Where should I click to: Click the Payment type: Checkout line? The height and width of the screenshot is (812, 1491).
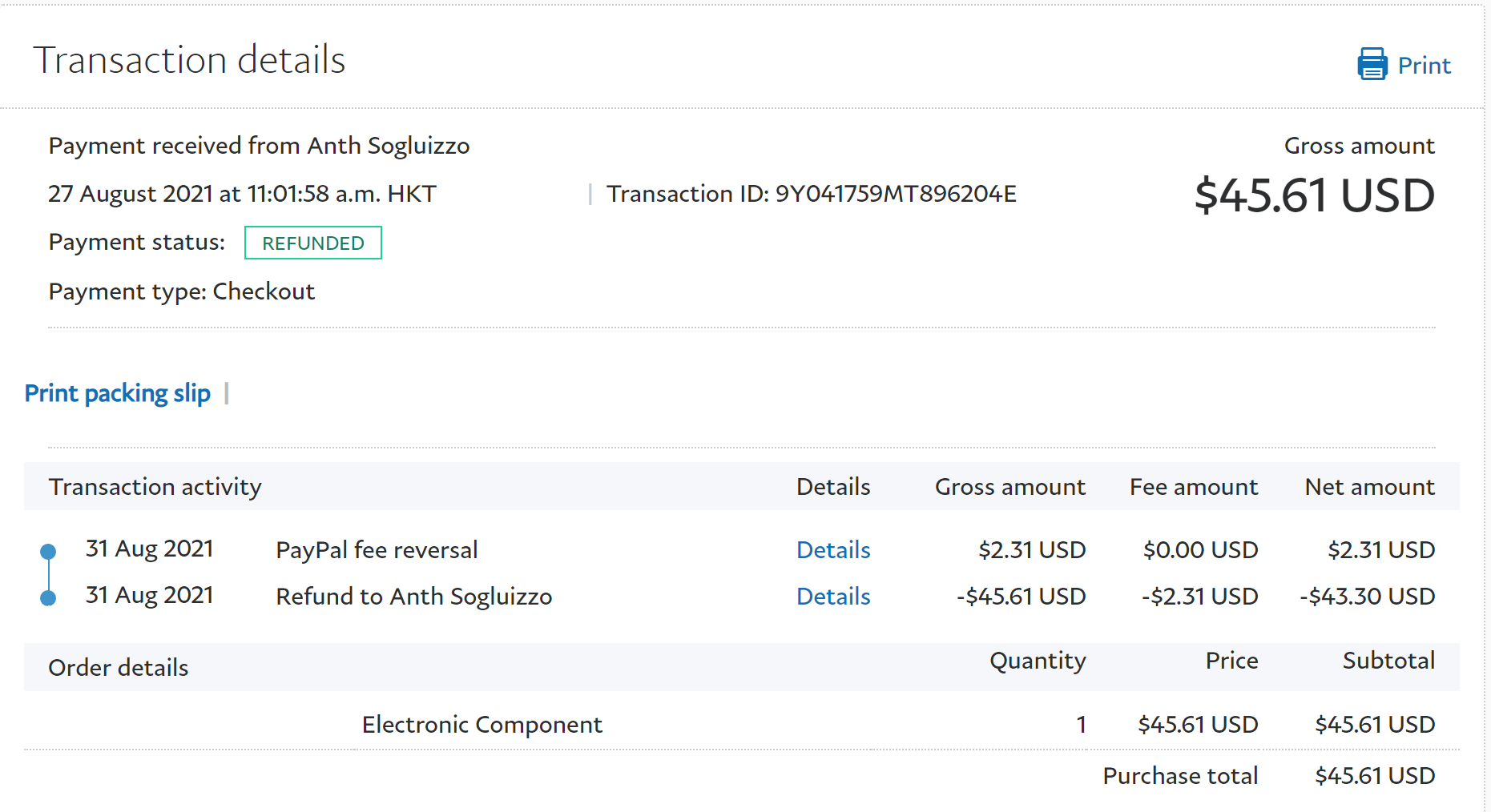coord(182,291)
